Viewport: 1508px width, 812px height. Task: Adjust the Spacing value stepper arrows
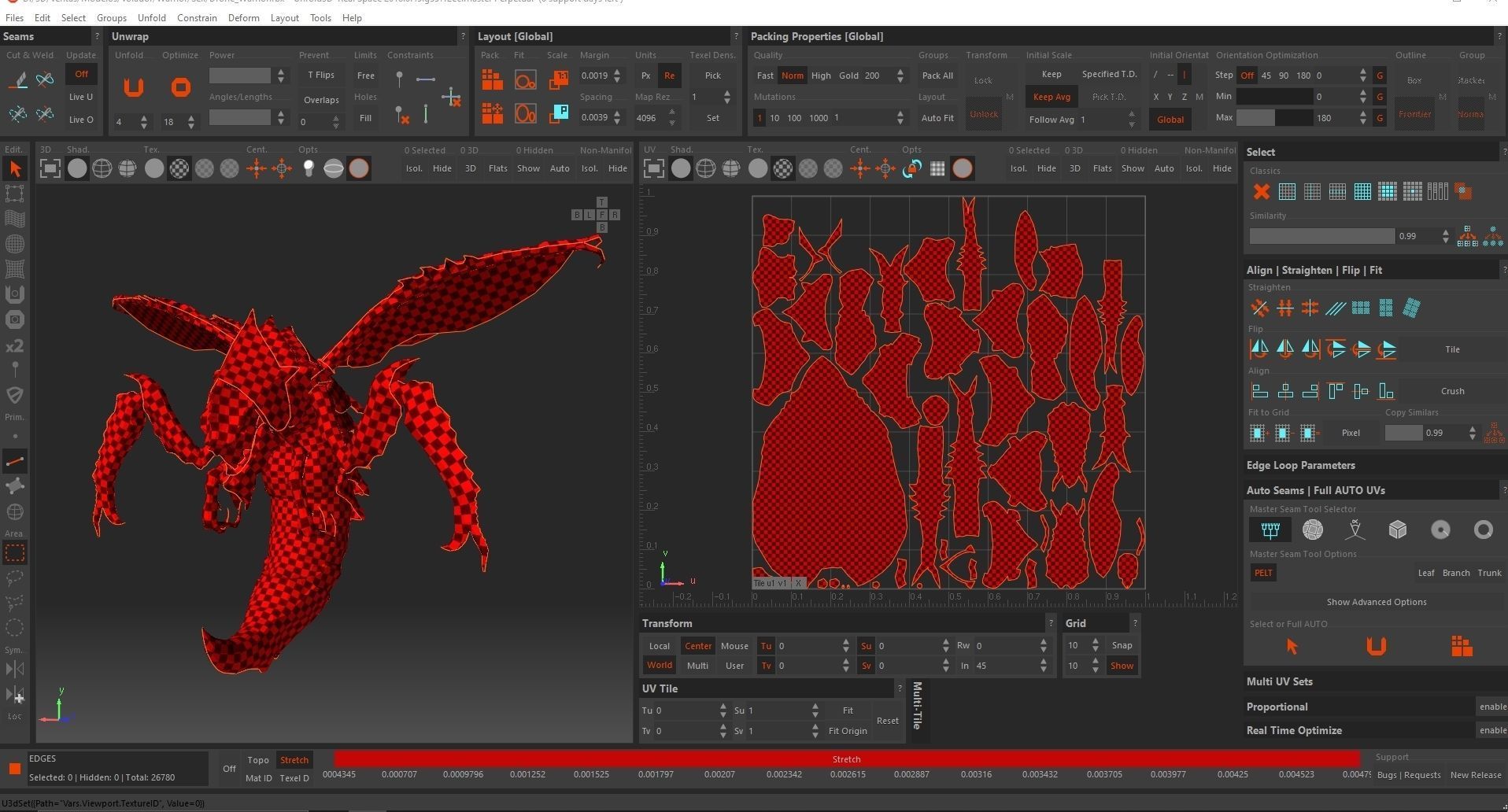(617, 117)
